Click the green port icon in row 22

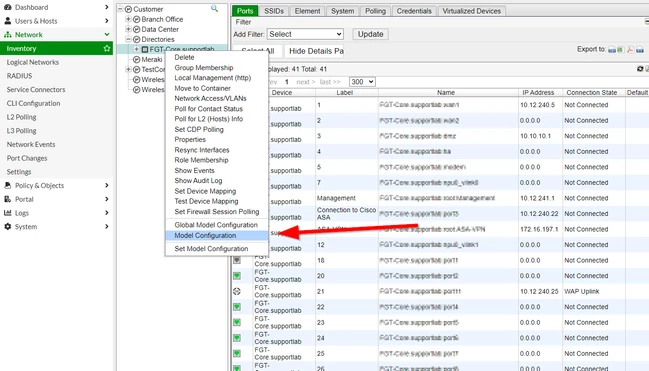[237, 307]
